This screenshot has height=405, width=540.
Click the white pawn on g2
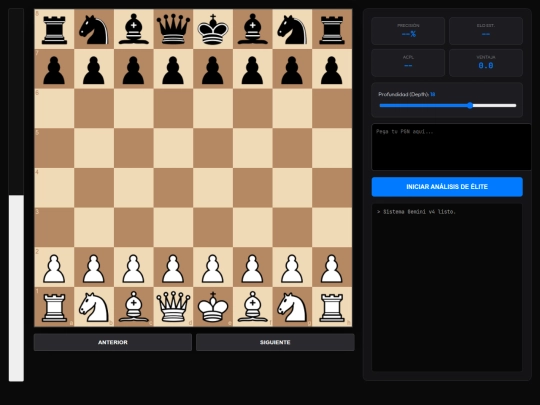292,268
